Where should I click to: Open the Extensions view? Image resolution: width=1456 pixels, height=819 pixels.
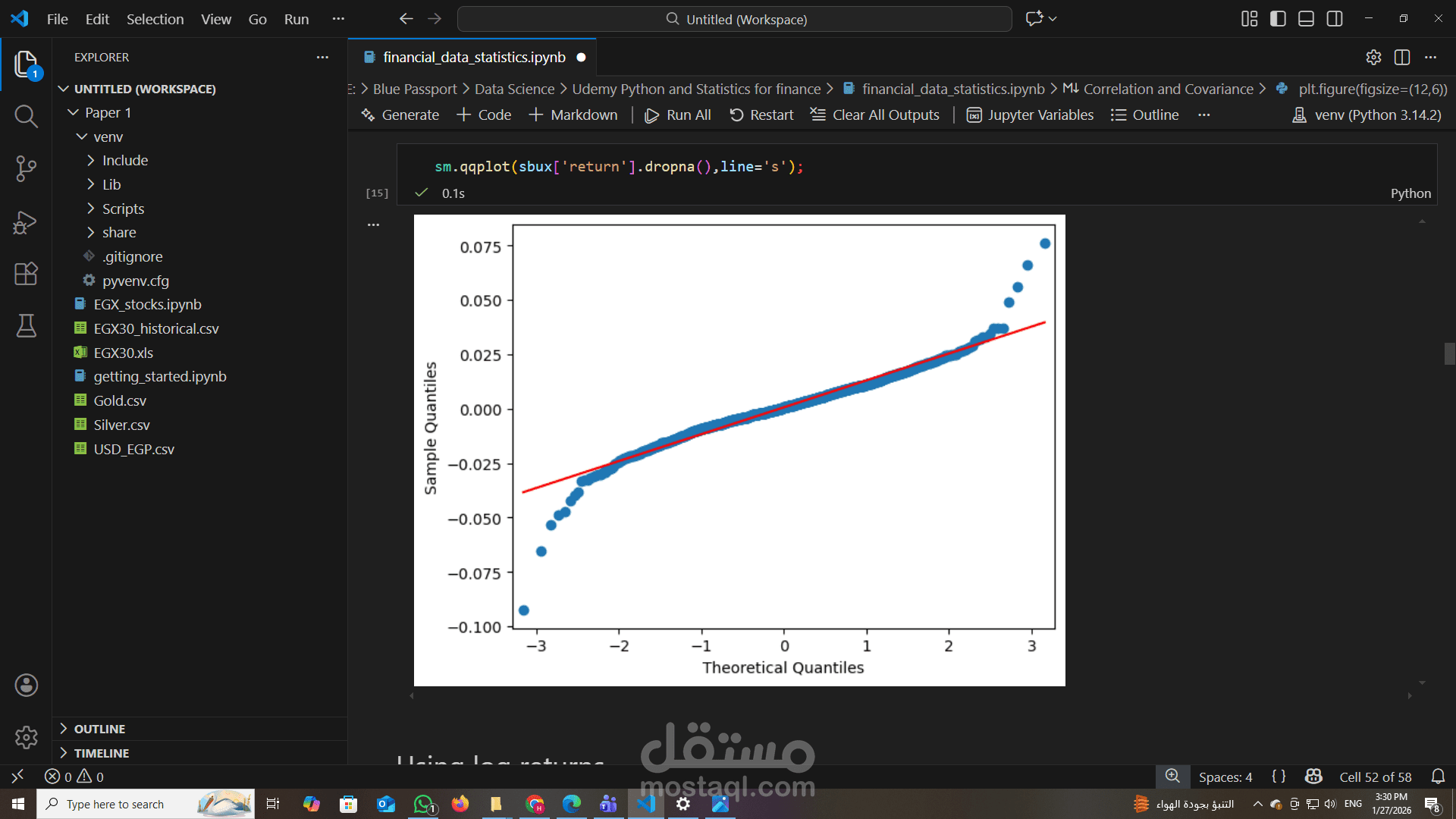tap(26, 274)
